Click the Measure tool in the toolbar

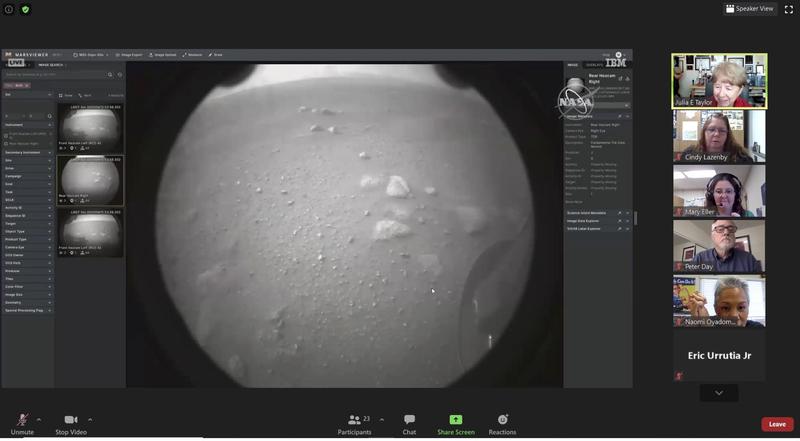coord(192,54)
